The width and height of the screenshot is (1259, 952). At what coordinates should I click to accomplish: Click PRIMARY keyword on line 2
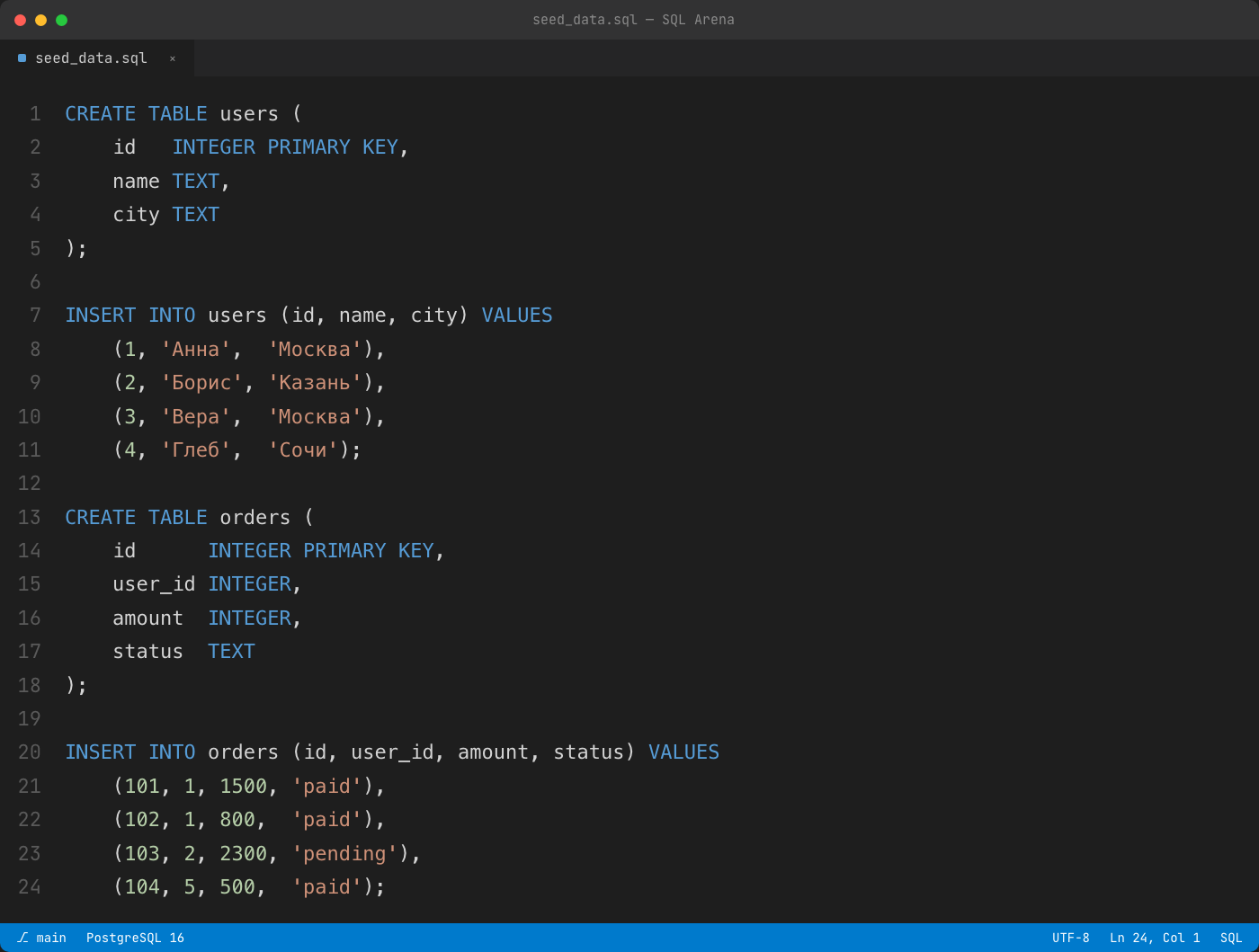[x=308, y=147]
